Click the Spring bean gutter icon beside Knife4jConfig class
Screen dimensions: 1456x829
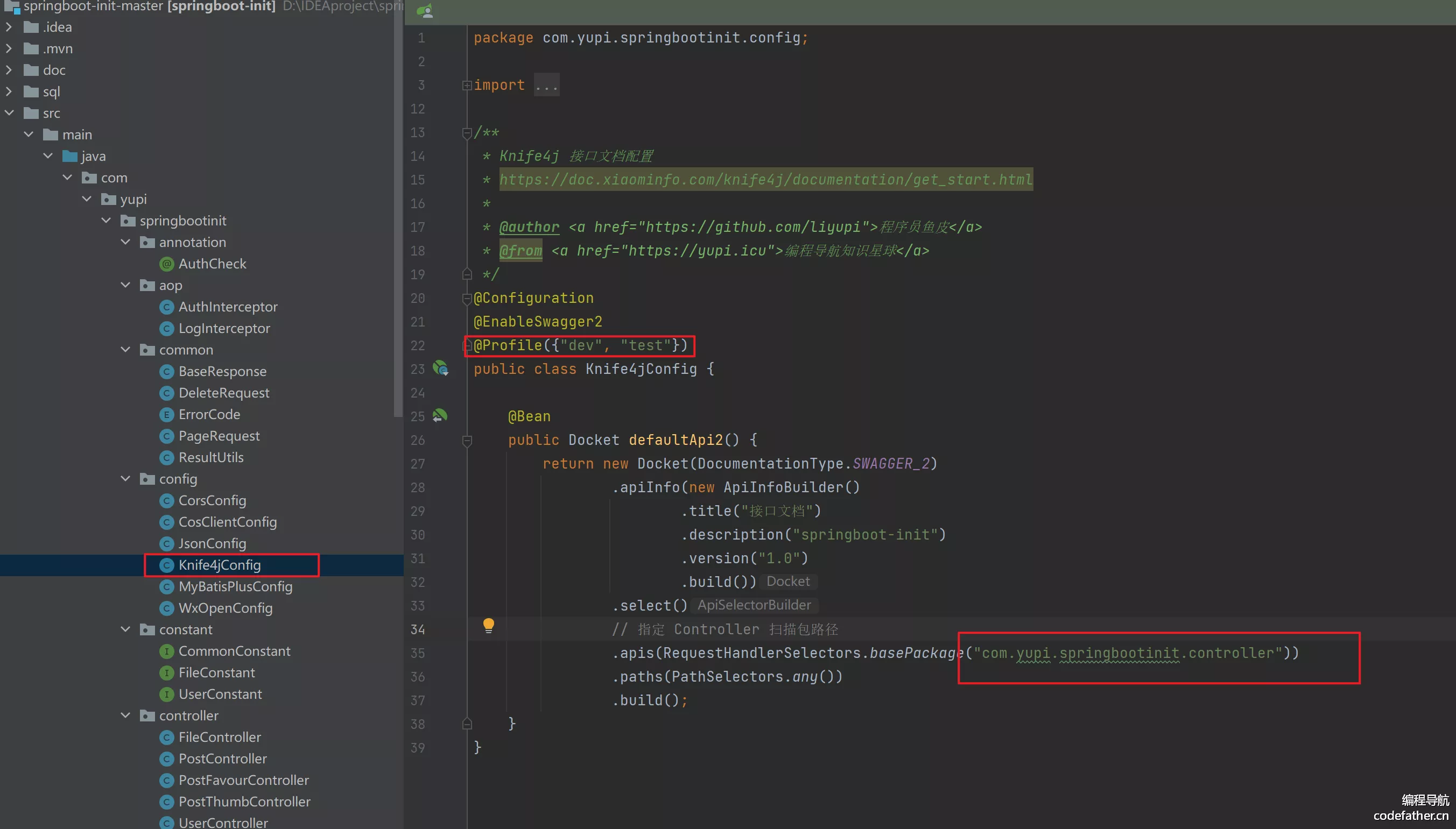(440, 368)
